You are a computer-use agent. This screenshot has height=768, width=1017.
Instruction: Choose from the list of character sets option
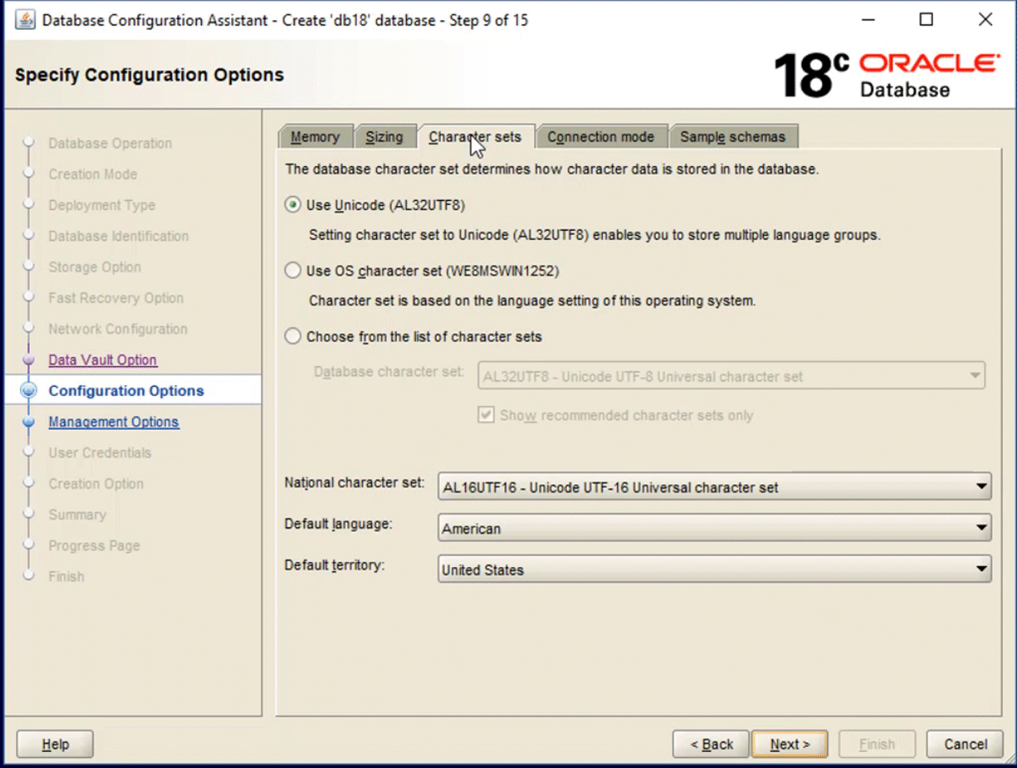[x=293, y=336]
